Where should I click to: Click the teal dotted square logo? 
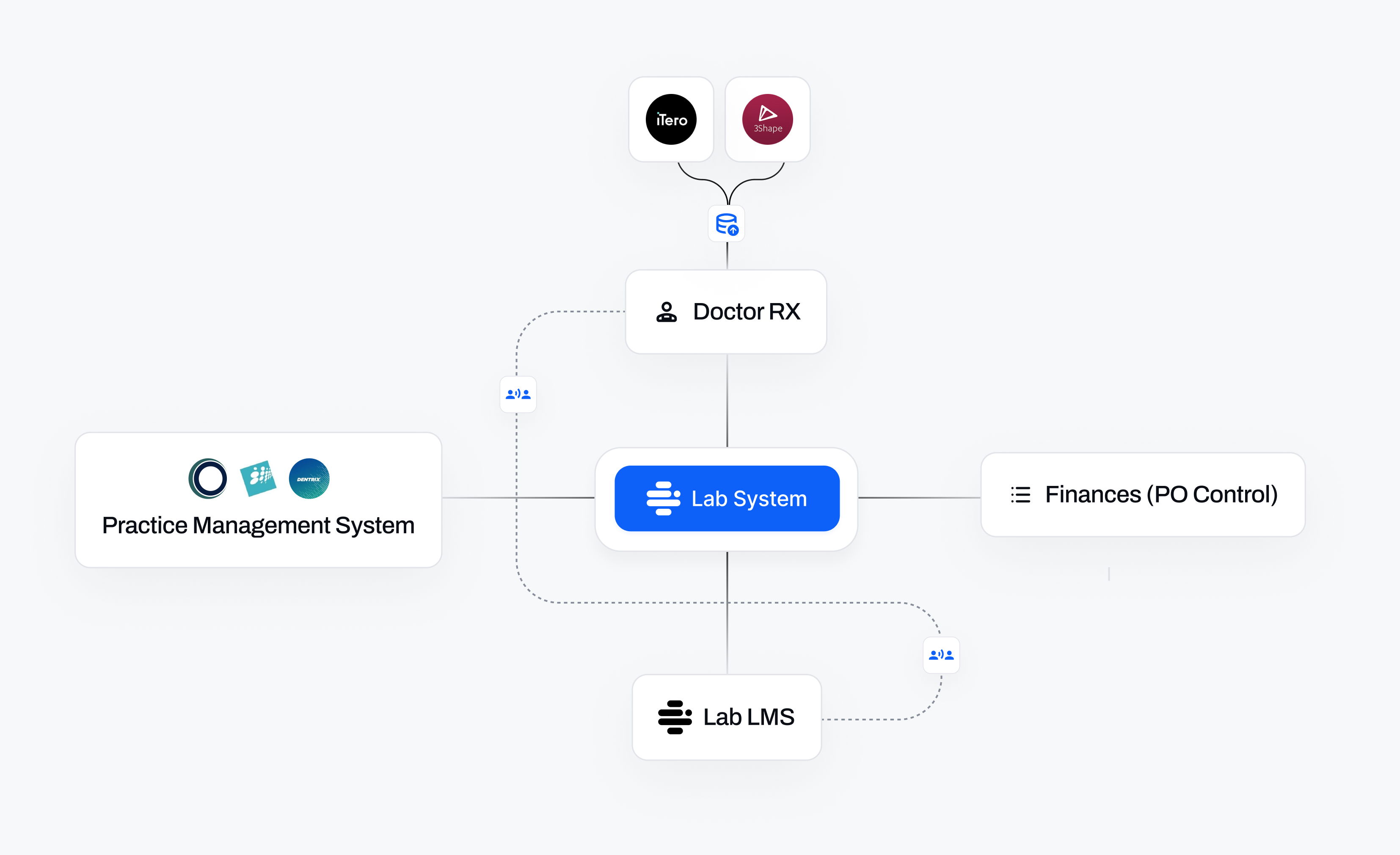point(258,478)
